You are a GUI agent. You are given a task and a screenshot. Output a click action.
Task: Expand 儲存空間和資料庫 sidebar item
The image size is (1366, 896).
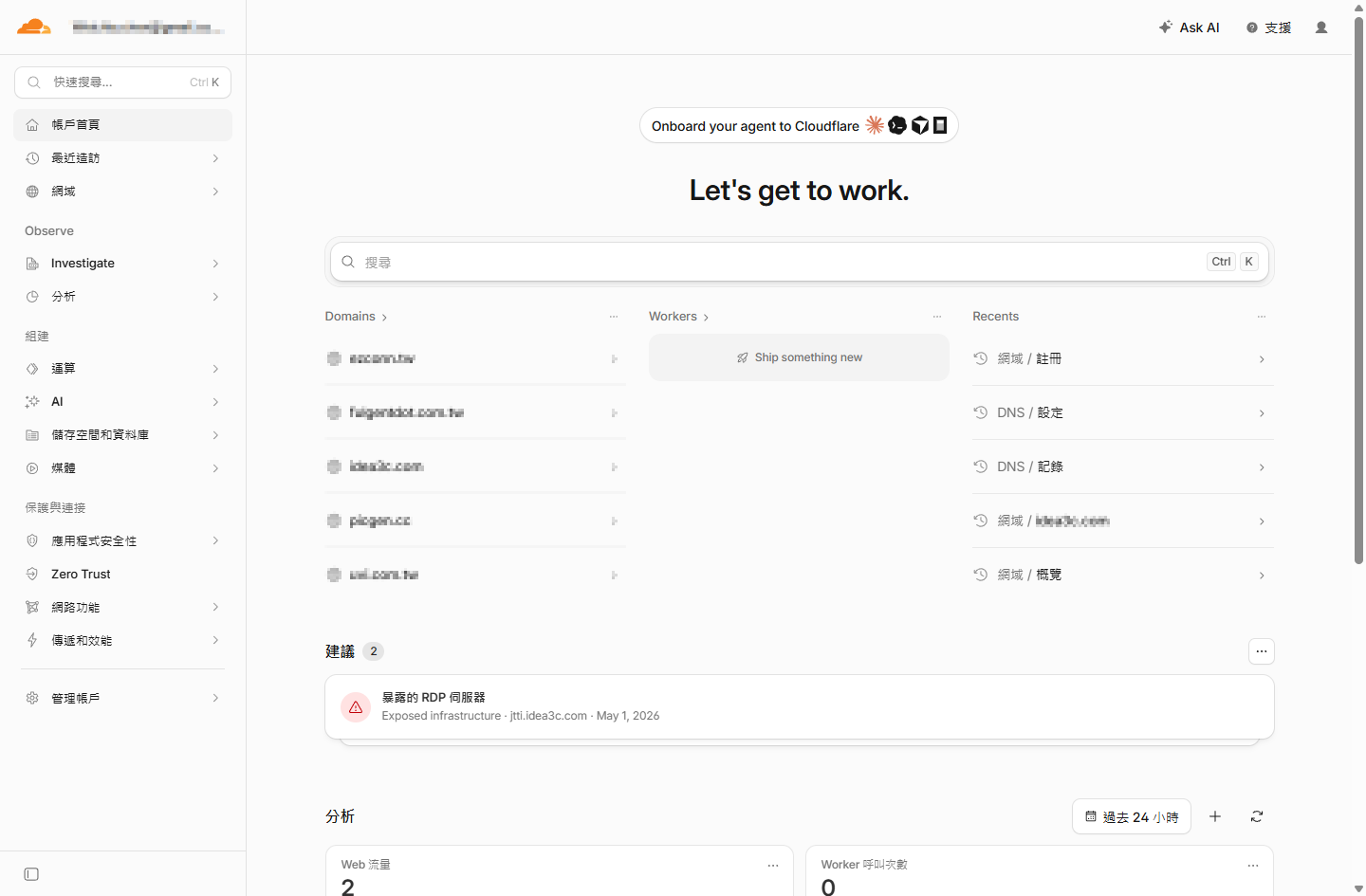coord(123,435)
